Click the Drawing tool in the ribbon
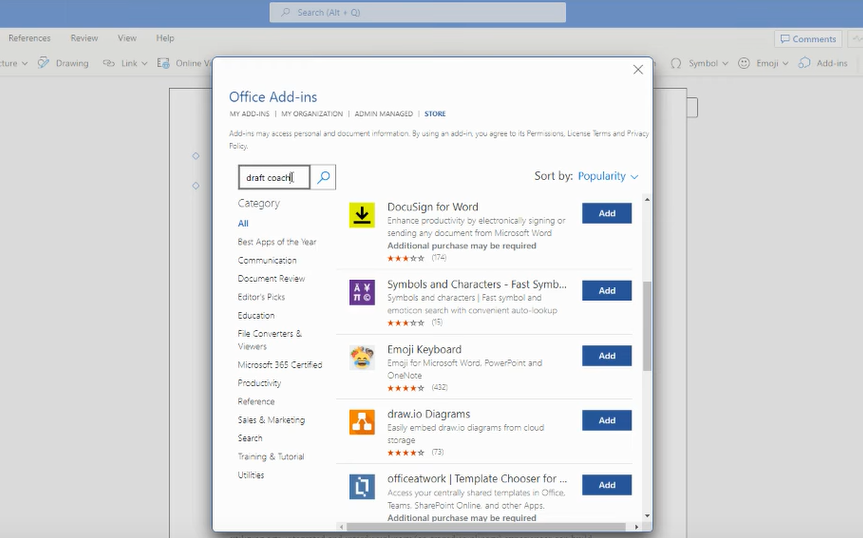863x538 pixels. pos(63,63)
